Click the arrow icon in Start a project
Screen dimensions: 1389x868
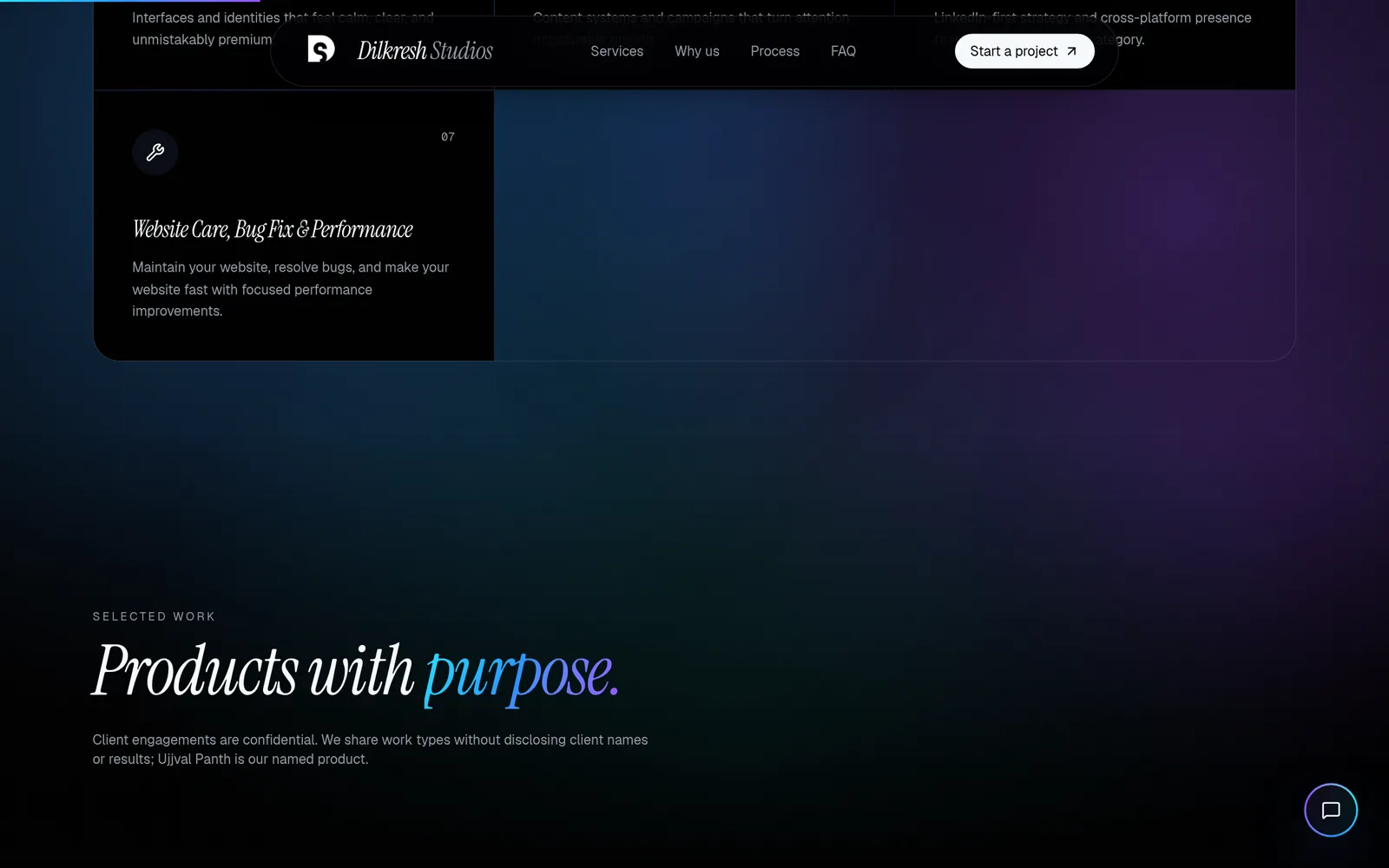(1071, 51)
